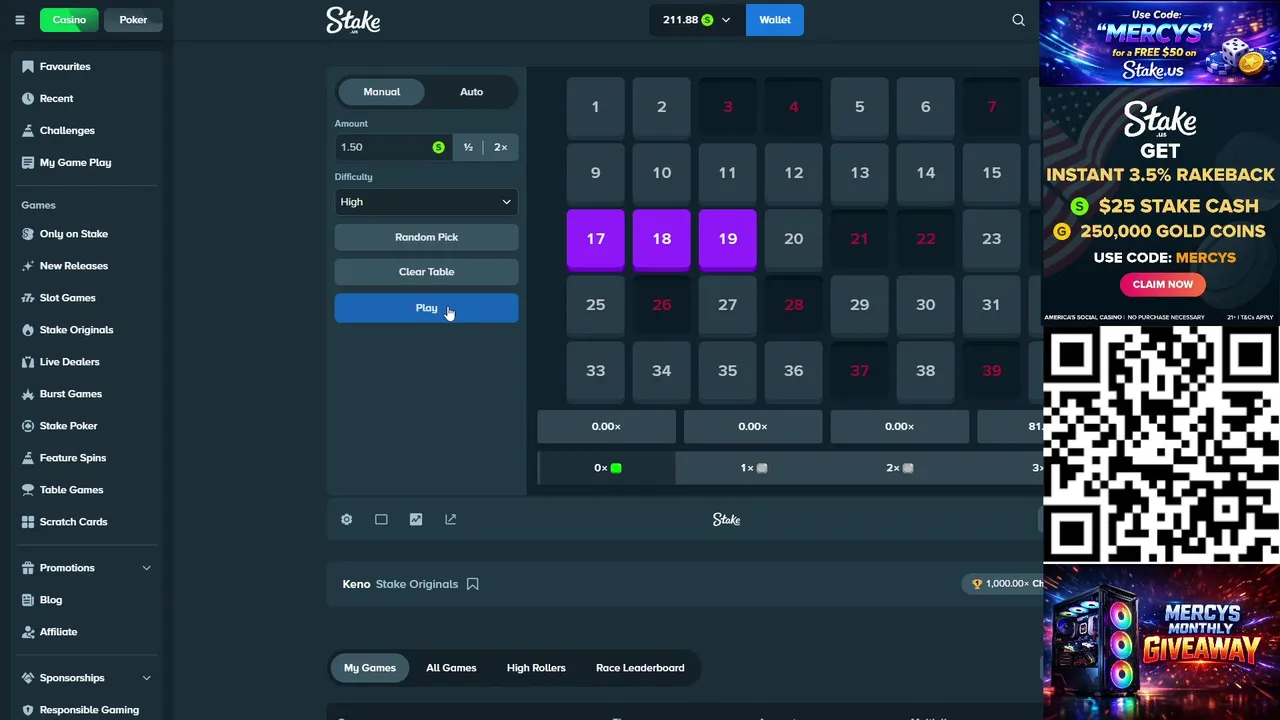The image size is (1280, 720).
Task: Switch to the All Games tab
Action: [451, 668]
